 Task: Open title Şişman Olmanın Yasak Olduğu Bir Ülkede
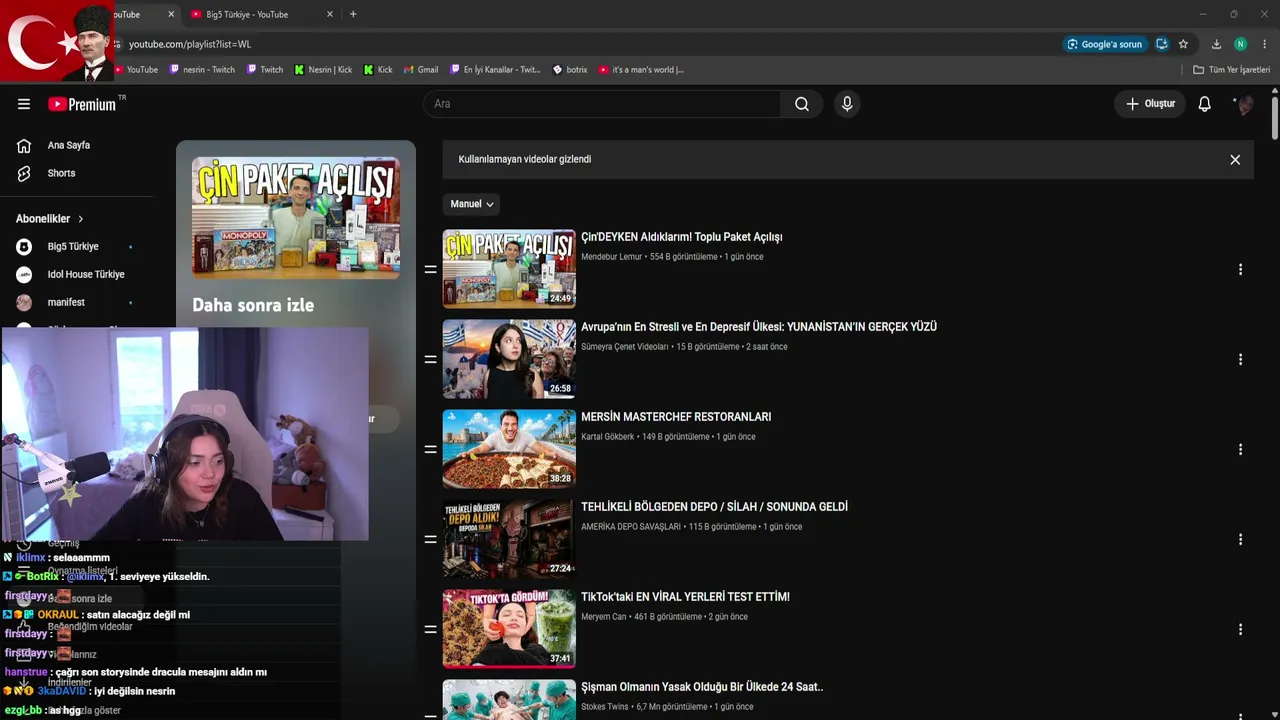coord(702,687)
